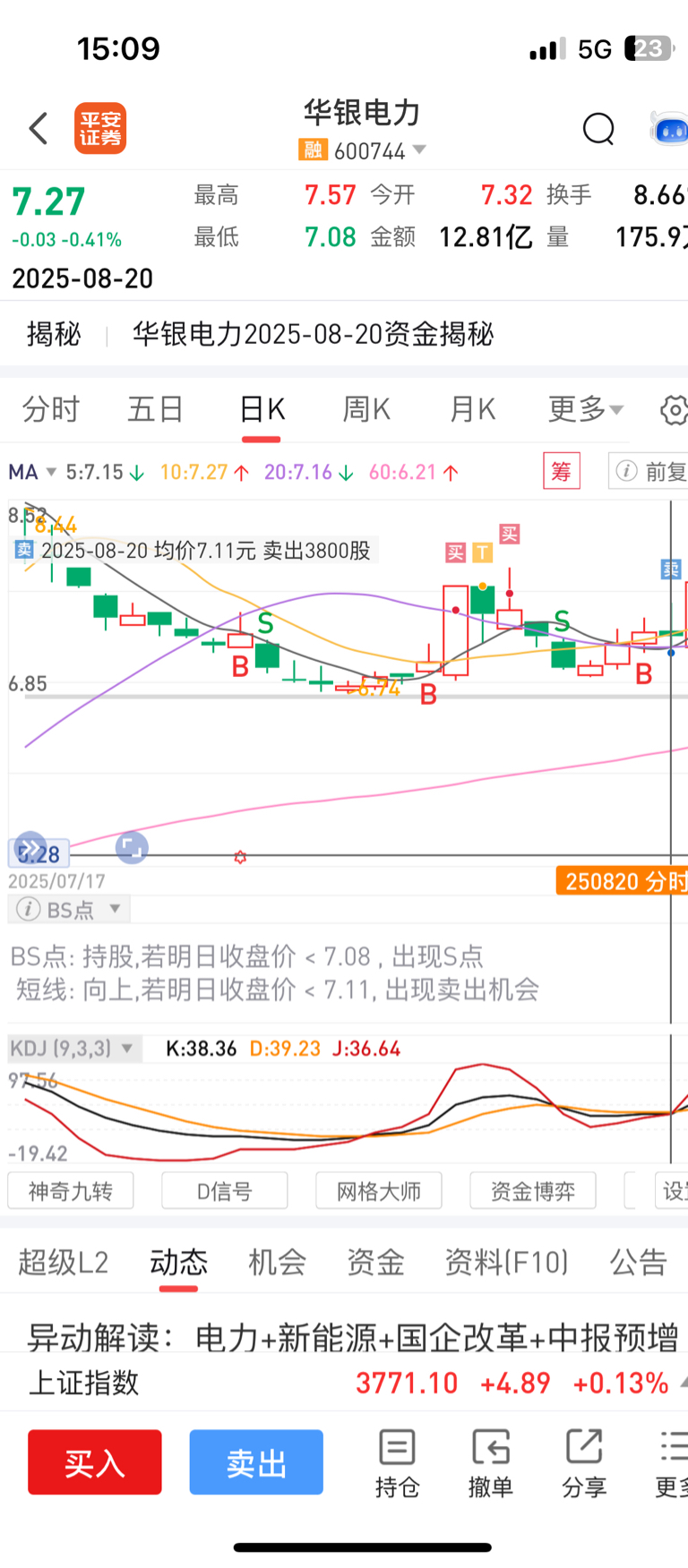
Task: Open chart settings gear icon
Action: 674,410
